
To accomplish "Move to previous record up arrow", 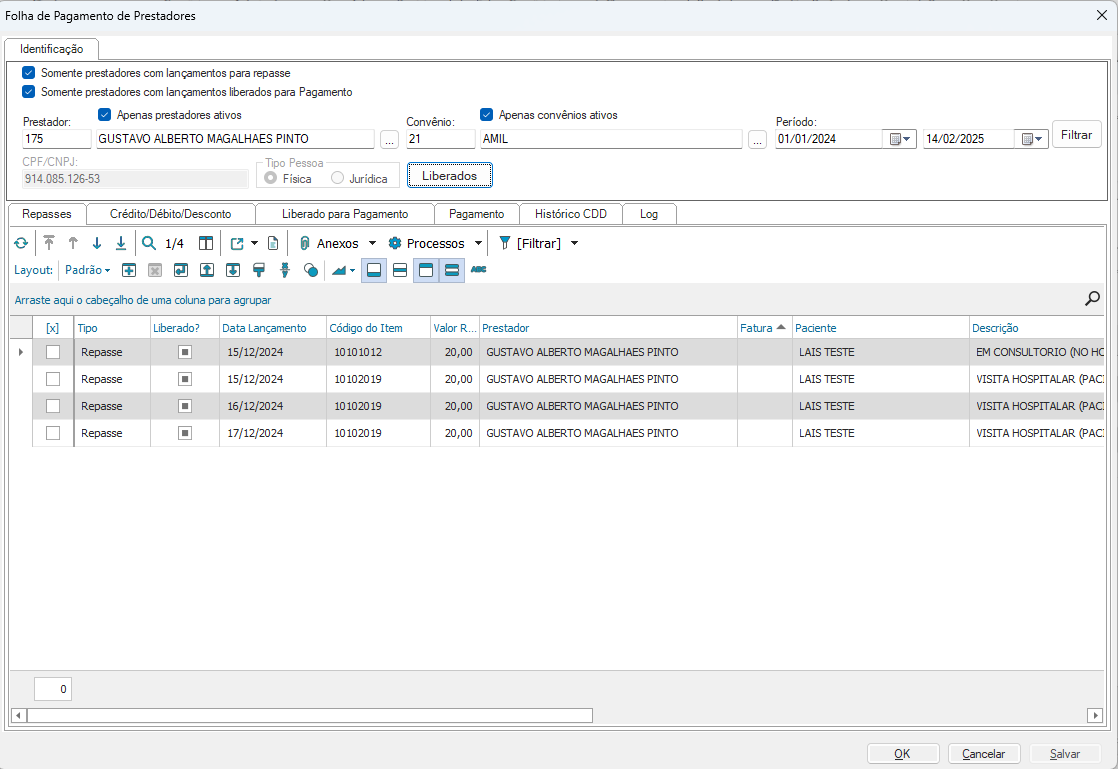I will pos(73,244).
